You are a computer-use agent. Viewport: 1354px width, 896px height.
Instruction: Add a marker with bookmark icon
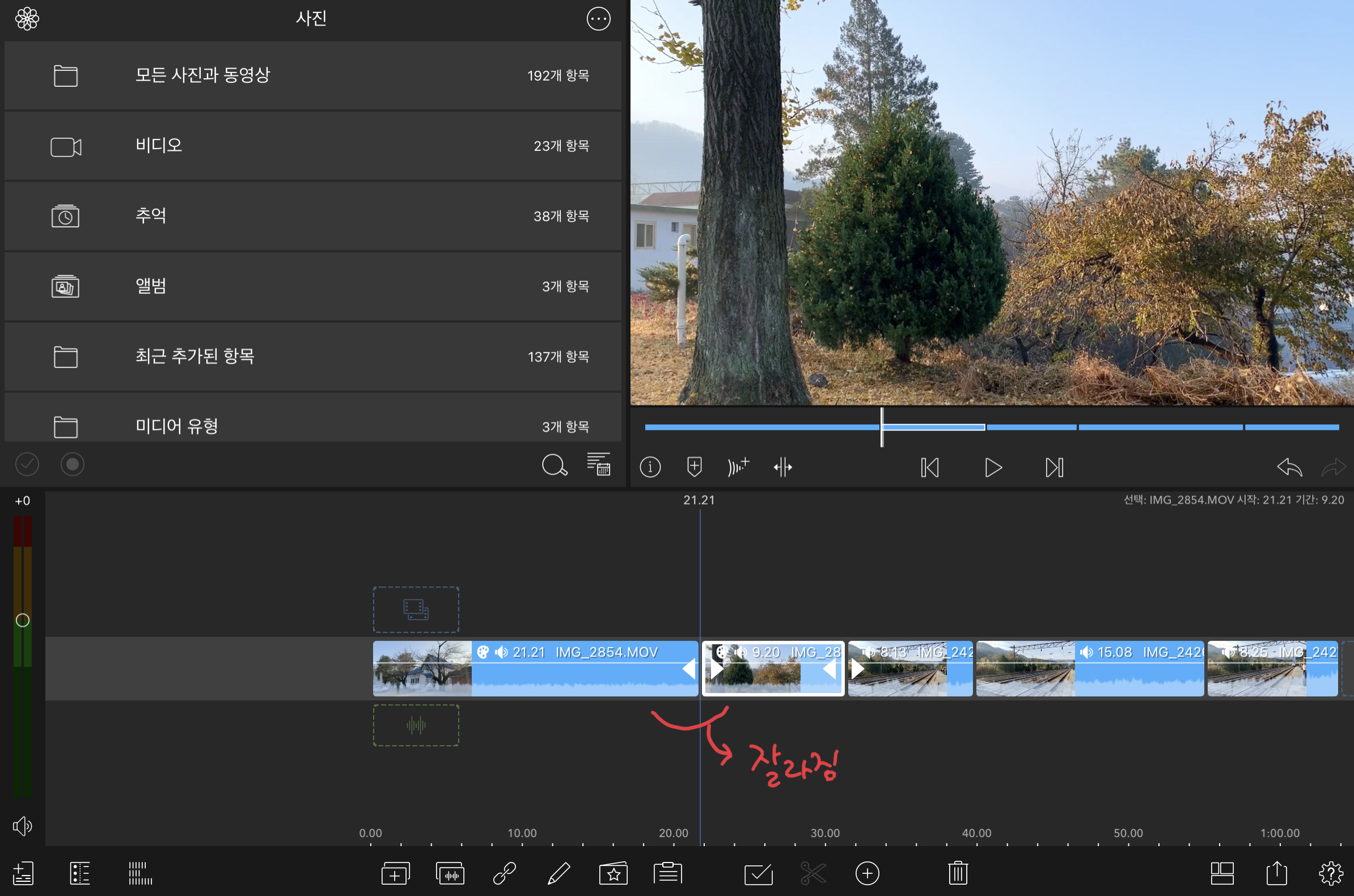[x=694, y=467]
